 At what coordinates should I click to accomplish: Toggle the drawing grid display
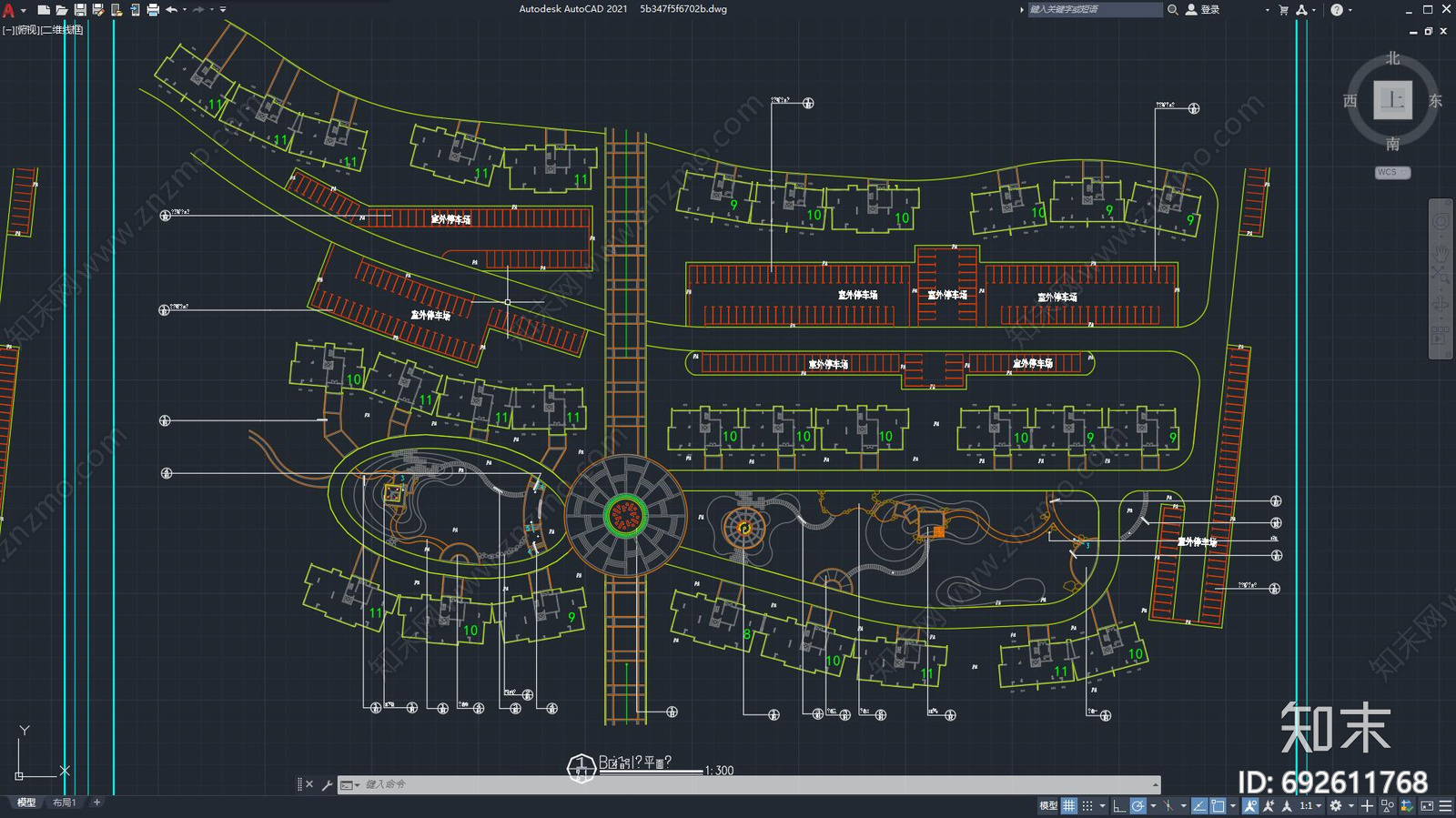[1069, 805]
